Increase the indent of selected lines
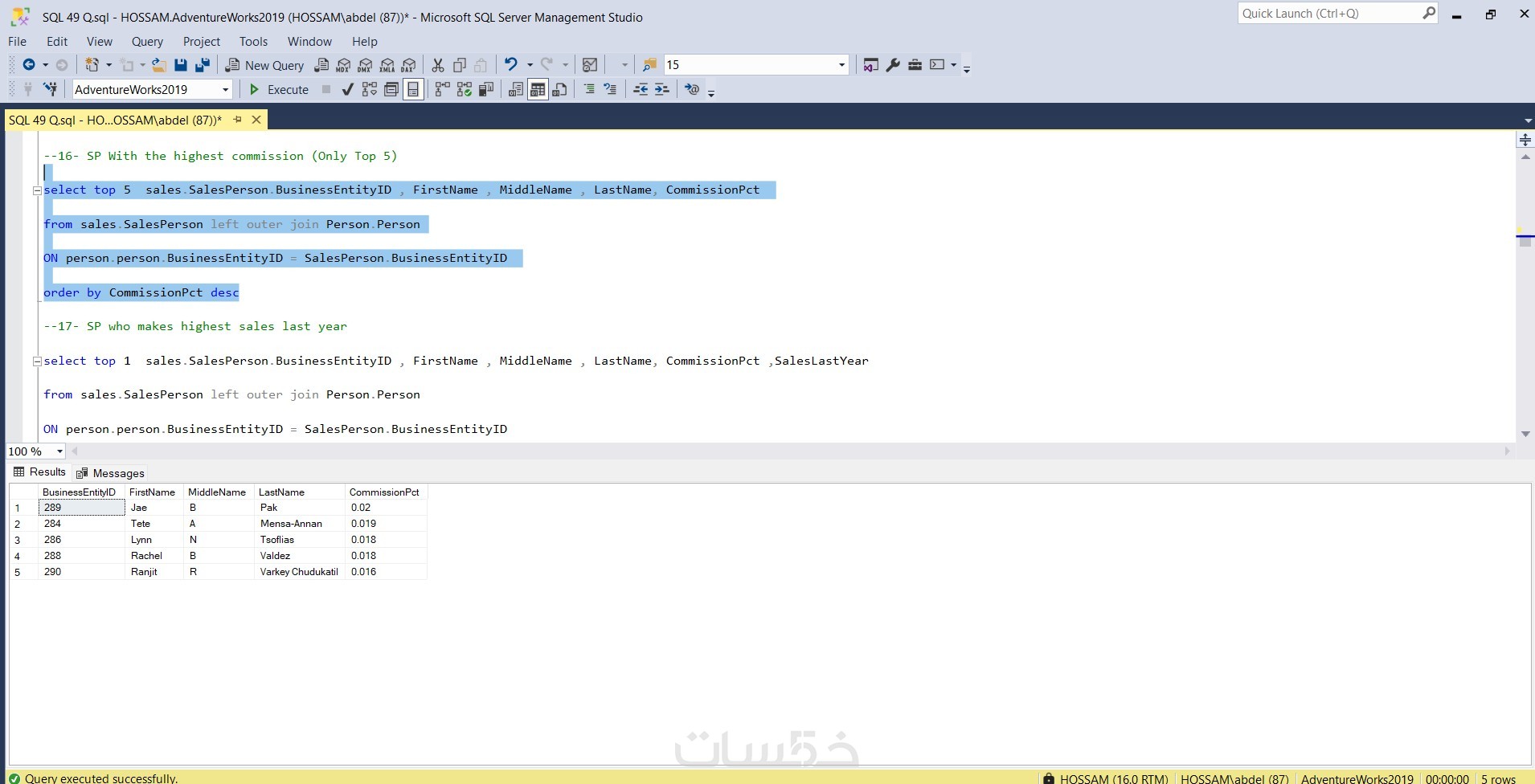 [x=662, y=89]
